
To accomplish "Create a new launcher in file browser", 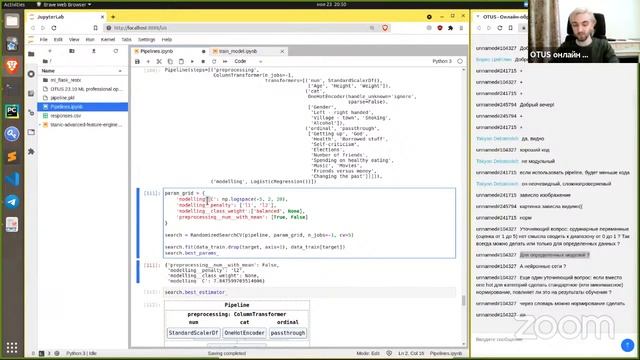I will (50, 51).
